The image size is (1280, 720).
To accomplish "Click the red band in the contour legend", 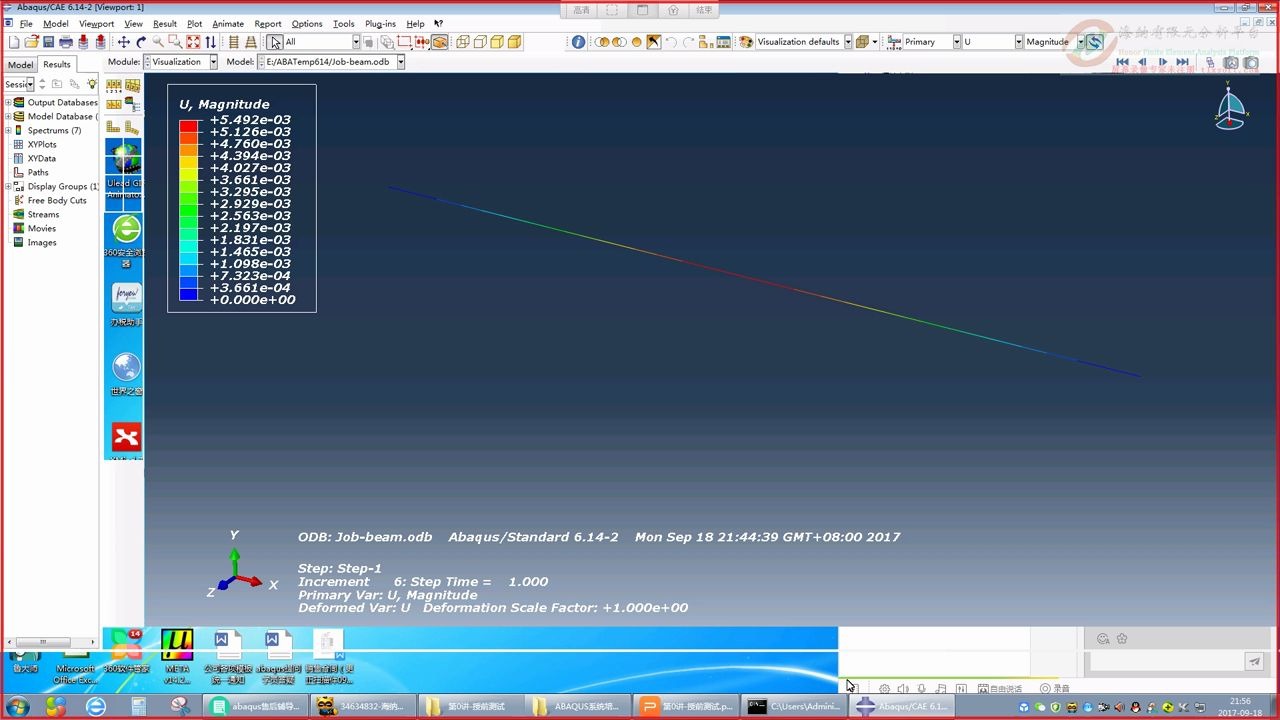I will (x=190, y=126).
